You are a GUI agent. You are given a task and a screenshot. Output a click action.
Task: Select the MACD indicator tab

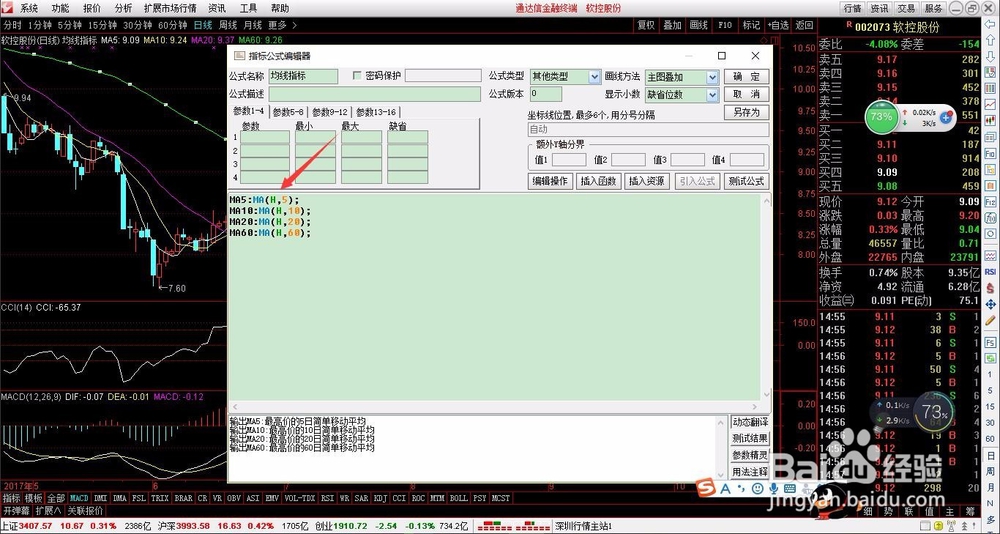pyautogui.click(x=79, y=498)
